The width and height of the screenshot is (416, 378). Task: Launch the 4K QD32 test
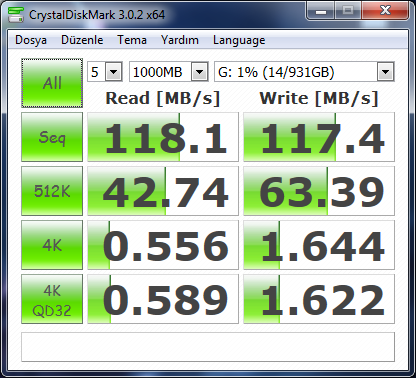coord(52,299)
